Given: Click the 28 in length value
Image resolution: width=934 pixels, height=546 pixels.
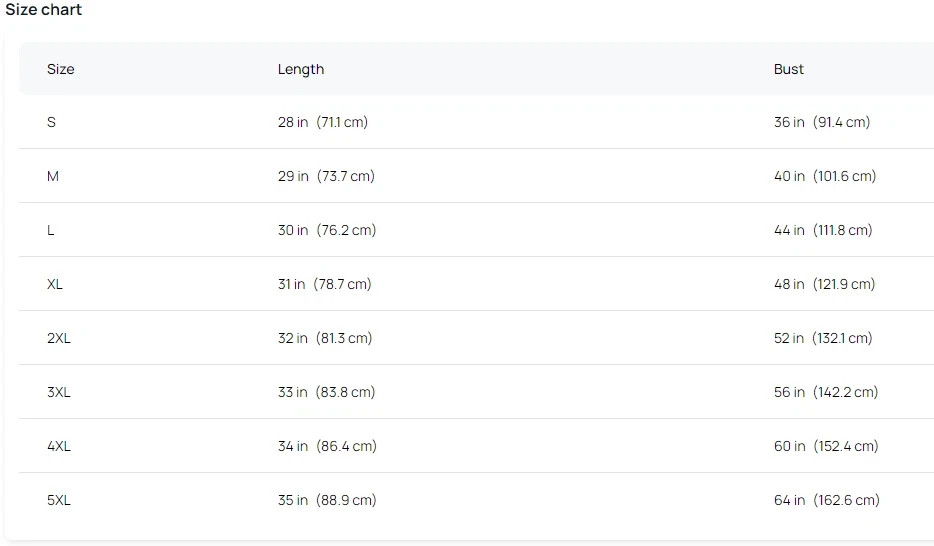Looking at the screenshot, I should point(293,122).
